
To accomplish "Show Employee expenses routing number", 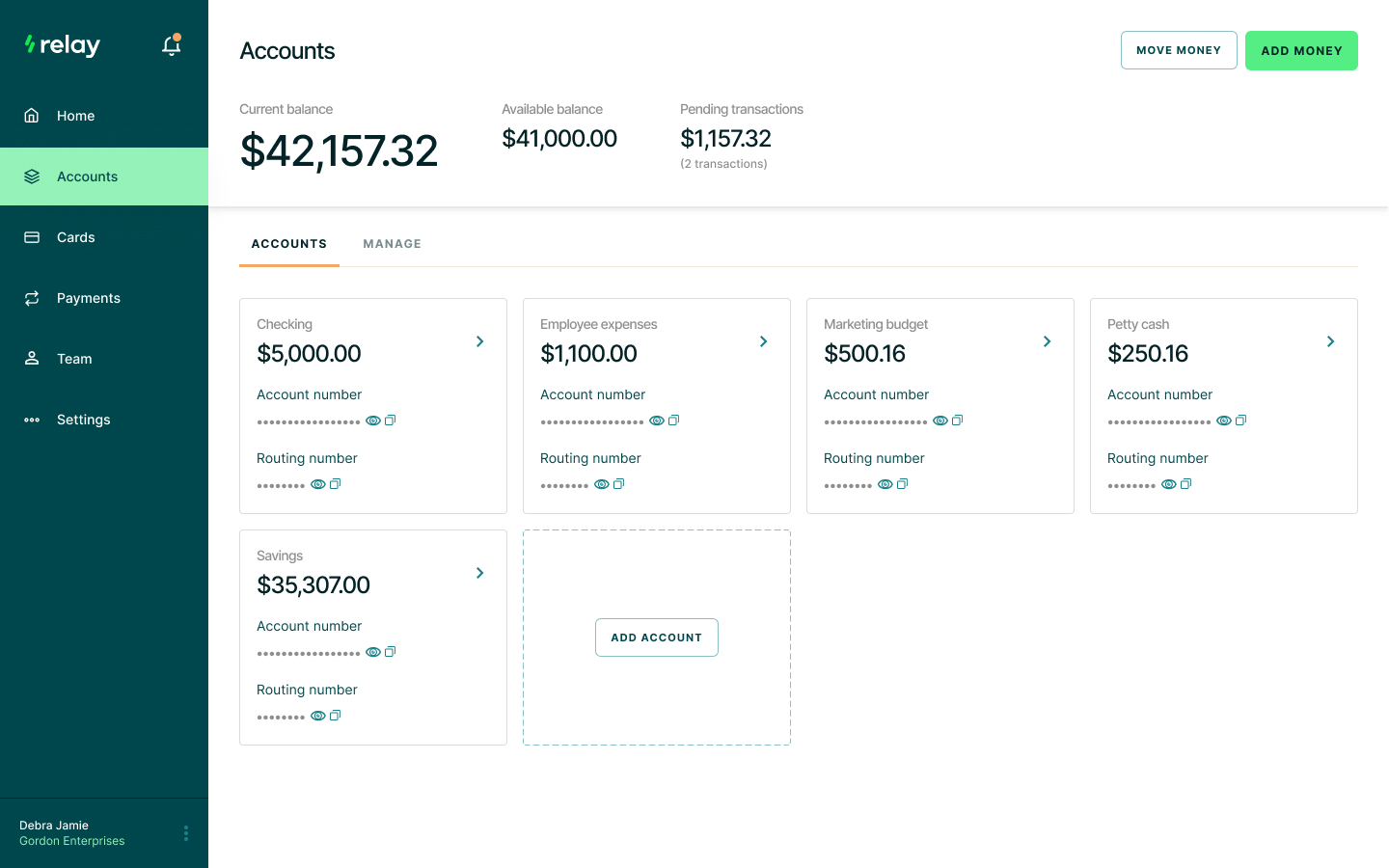I will (x=602, y=484).
